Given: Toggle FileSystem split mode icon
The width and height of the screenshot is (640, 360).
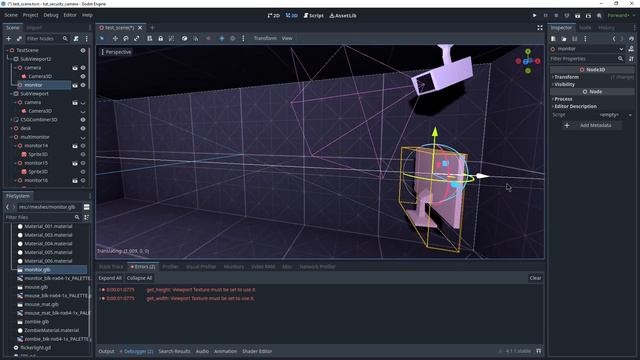Looking at the screenshot, I should pyautogui.click(x=87, y=207).
